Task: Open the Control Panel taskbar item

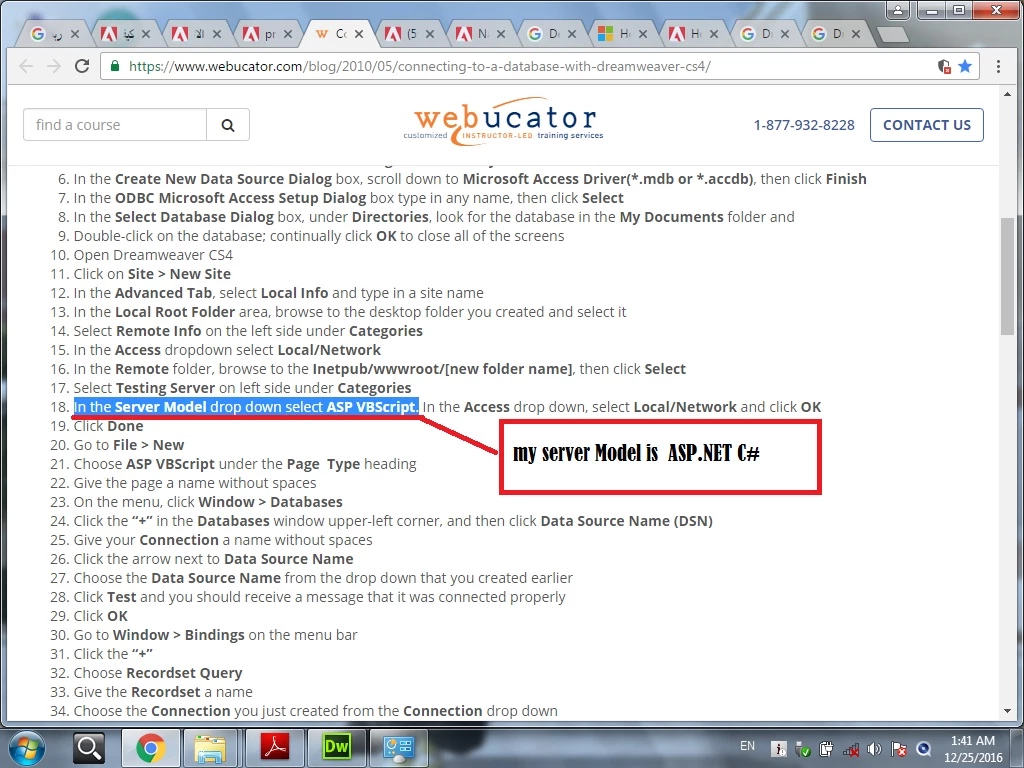Action: (398, 748)
